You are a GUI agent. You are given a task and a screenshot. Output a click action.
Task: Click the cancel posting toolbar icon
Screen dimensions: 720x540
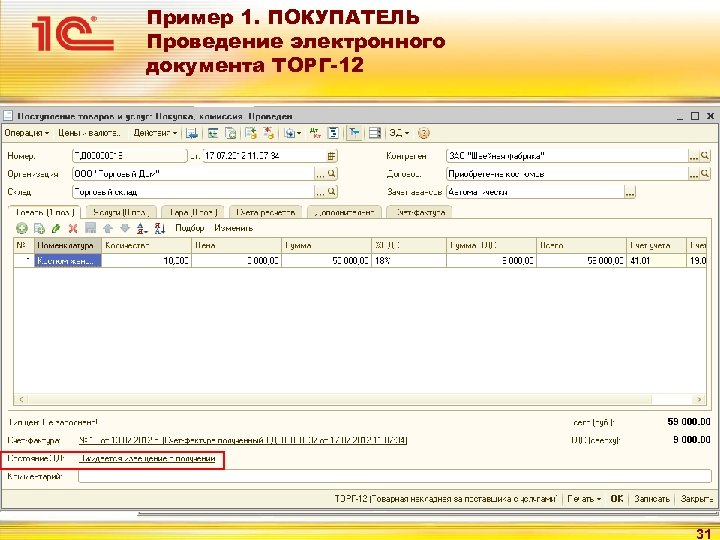pos(269,133)
